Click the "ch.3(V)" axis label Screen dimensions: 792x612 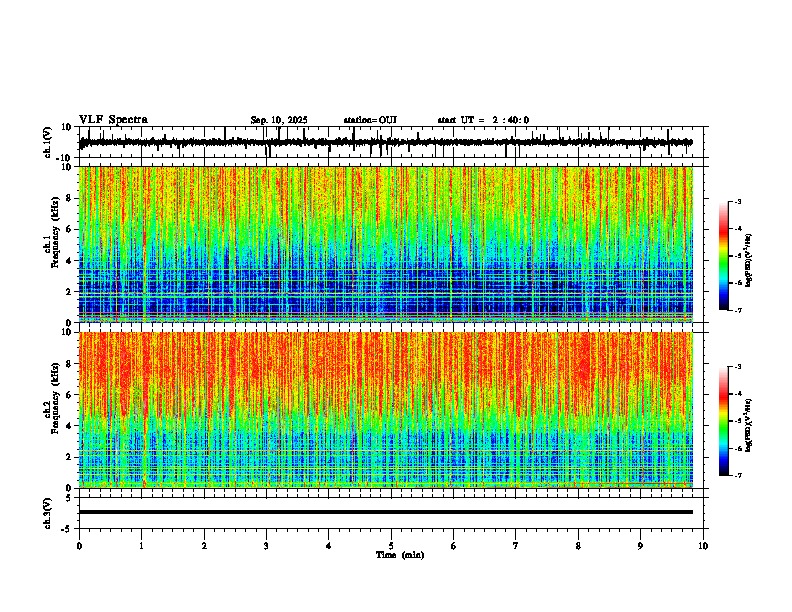[x=48, y=513]
